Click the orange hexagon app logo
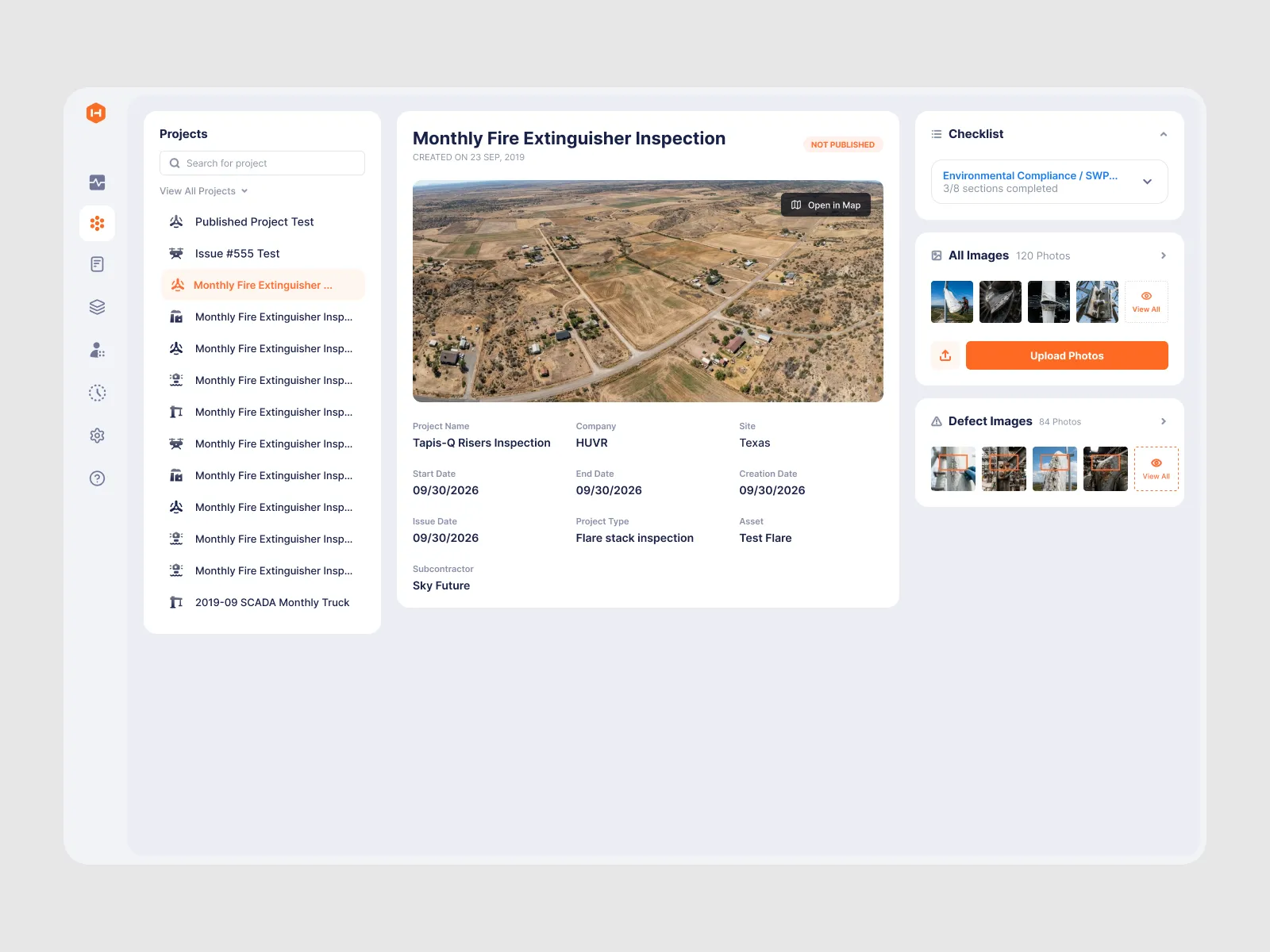This screenshot has width=1270, height=952. click(x=96, y=113)
